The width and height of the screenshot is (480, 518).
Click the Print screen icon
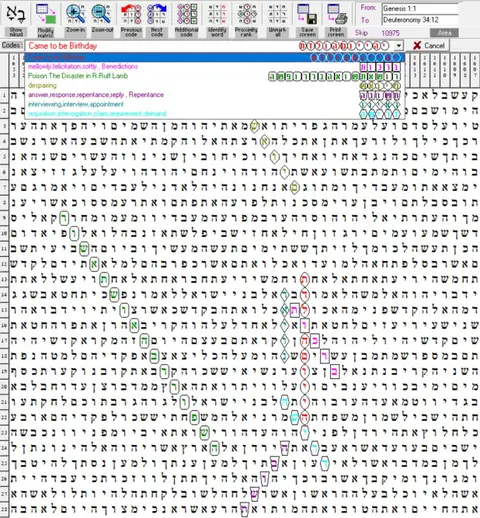click(x=336, y=14)
